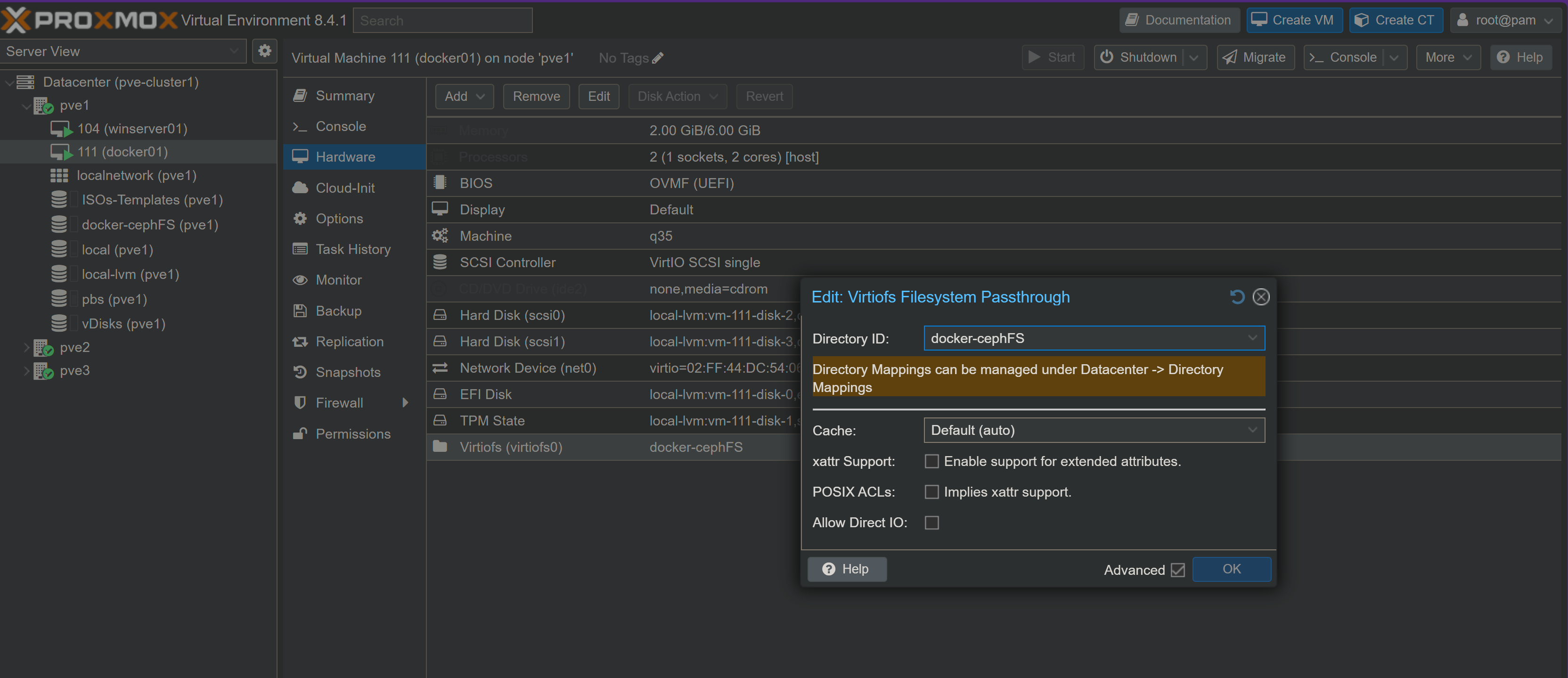
Task: Click the docker01 VM monitor icon
Action: pos(61,152)
